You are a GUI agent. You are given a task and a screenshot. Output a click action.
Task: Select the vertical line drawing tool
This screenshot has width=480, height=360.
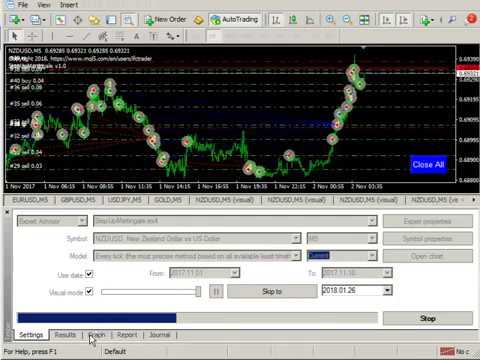pyautogui.click(x=52, y=36)
